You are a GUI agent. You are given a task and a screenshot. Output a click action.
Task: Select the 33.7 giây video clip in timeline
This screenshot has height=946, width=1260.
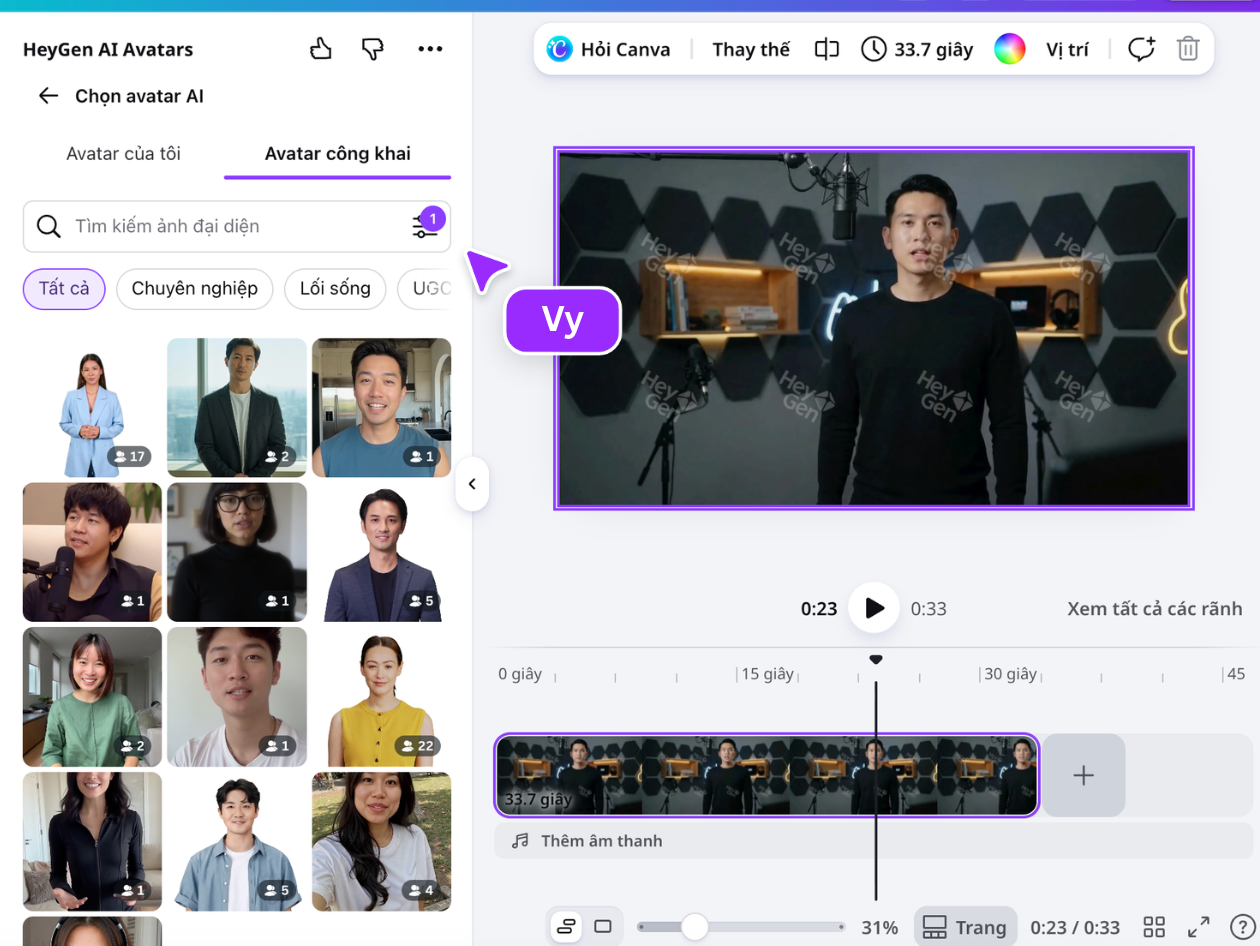[x=767, y=775]
